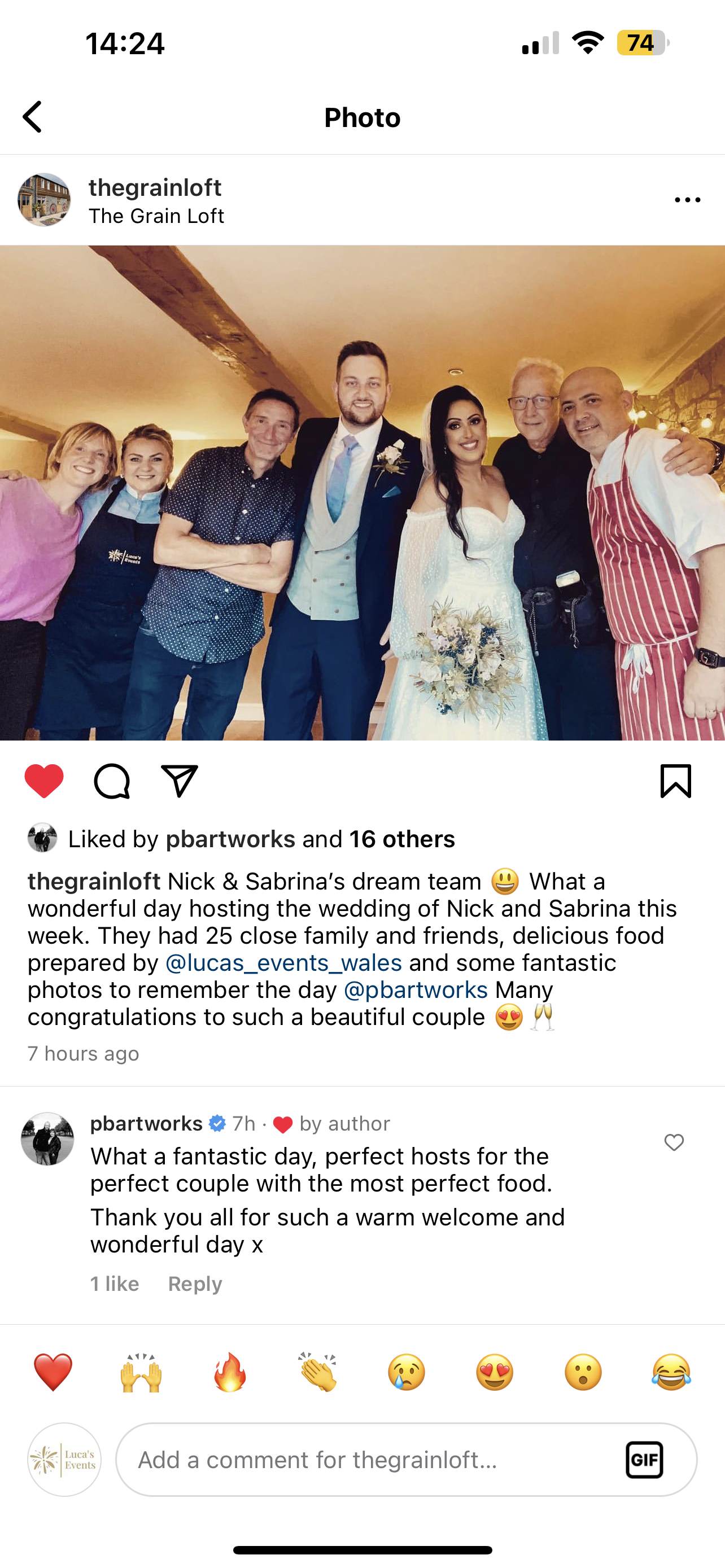
Task: React with the raised hands emoji
Action: coord(141,1372)
